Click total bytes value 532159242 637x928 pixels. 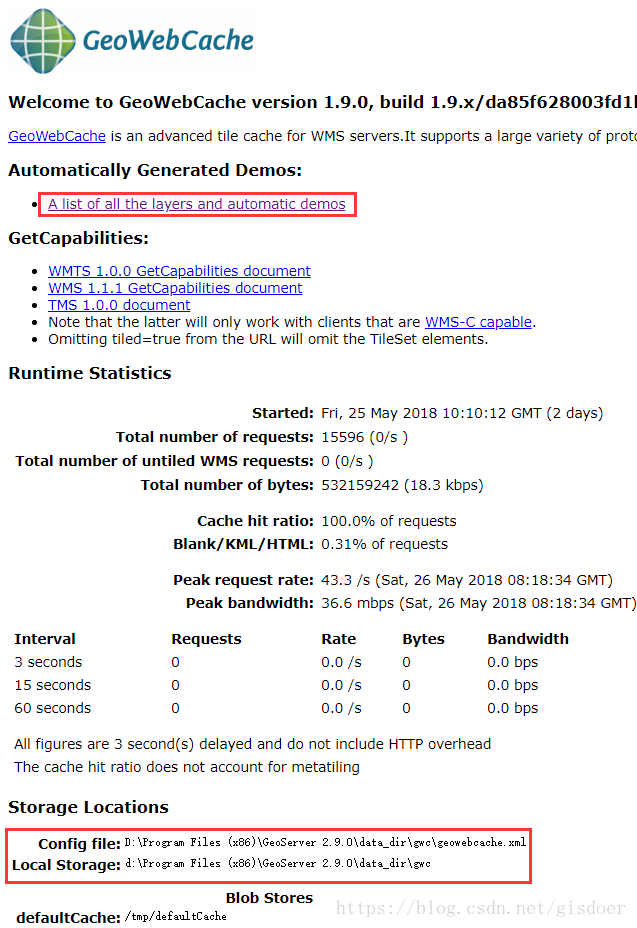(x=403, y=485)
